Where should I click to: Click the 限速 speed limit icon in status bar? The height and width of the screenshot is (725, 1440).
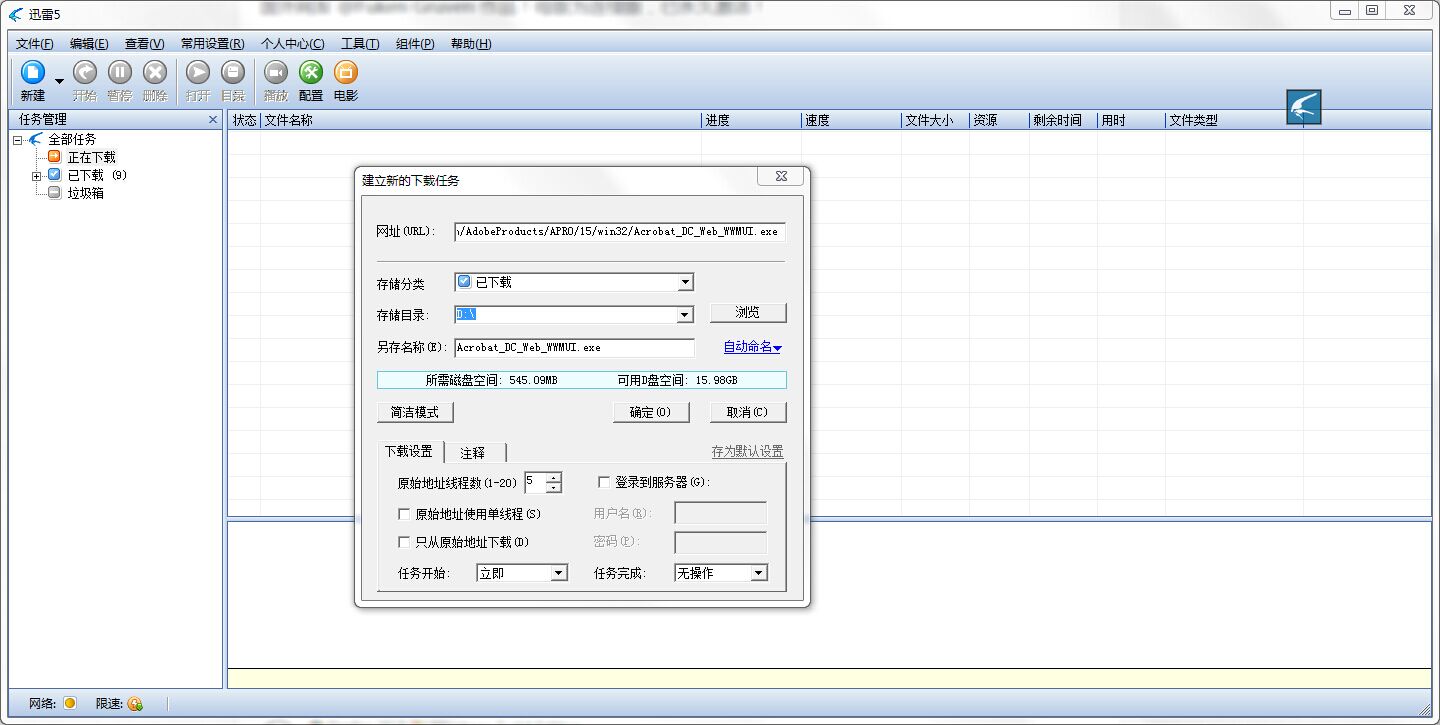135,704
